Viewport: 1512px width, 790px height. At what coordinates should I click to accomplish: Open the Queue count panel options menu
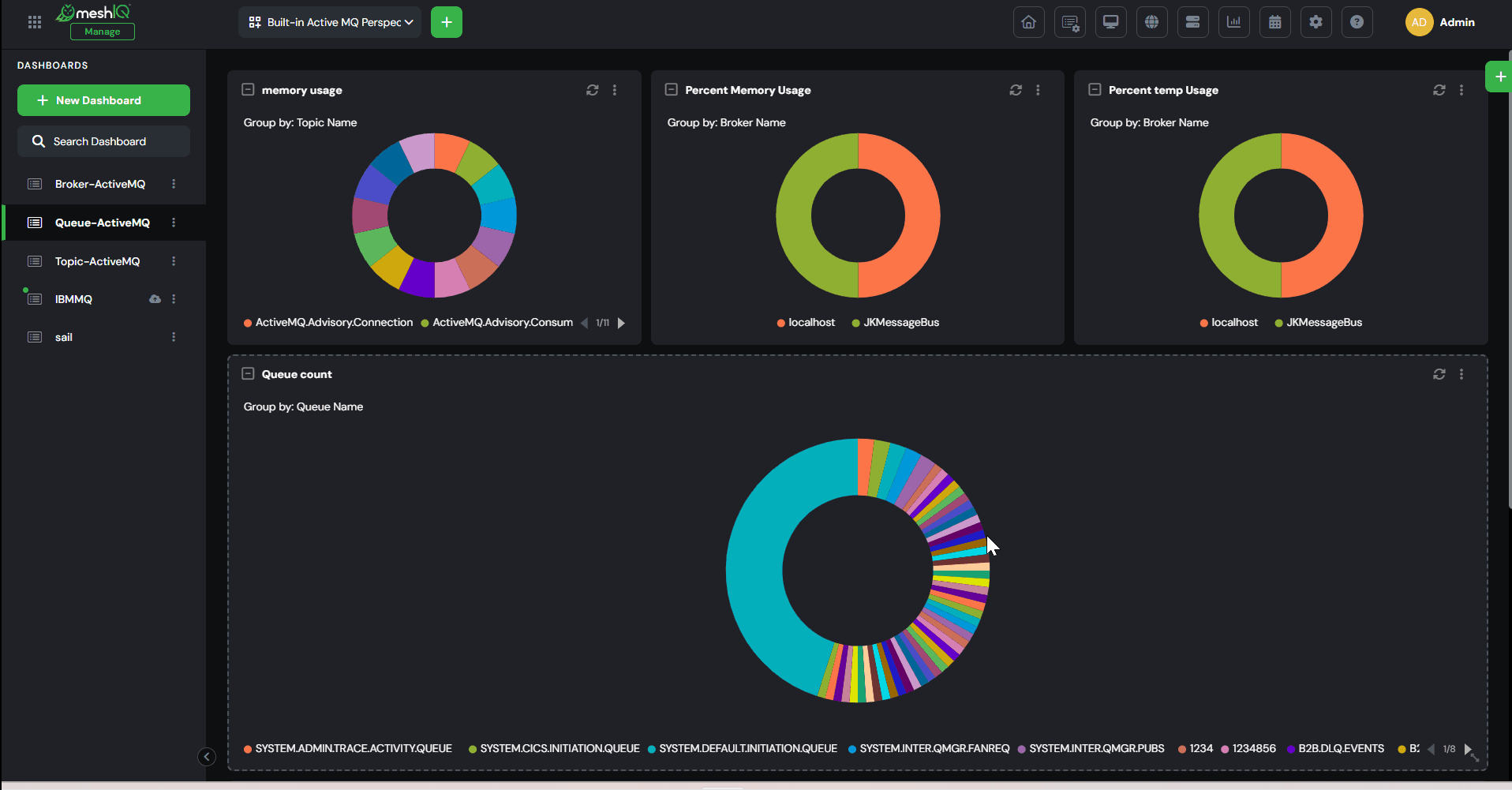point(1461,374)
